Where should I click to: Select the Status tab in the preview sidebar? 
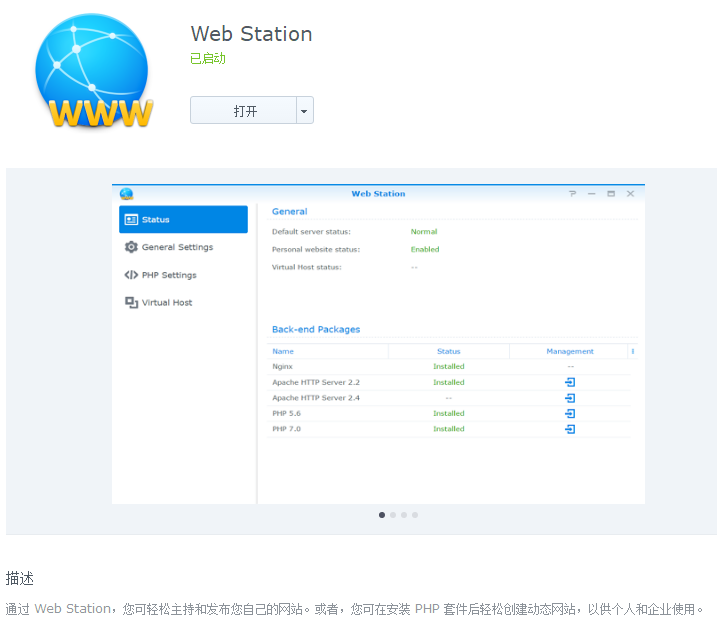(x=183, y=220)
